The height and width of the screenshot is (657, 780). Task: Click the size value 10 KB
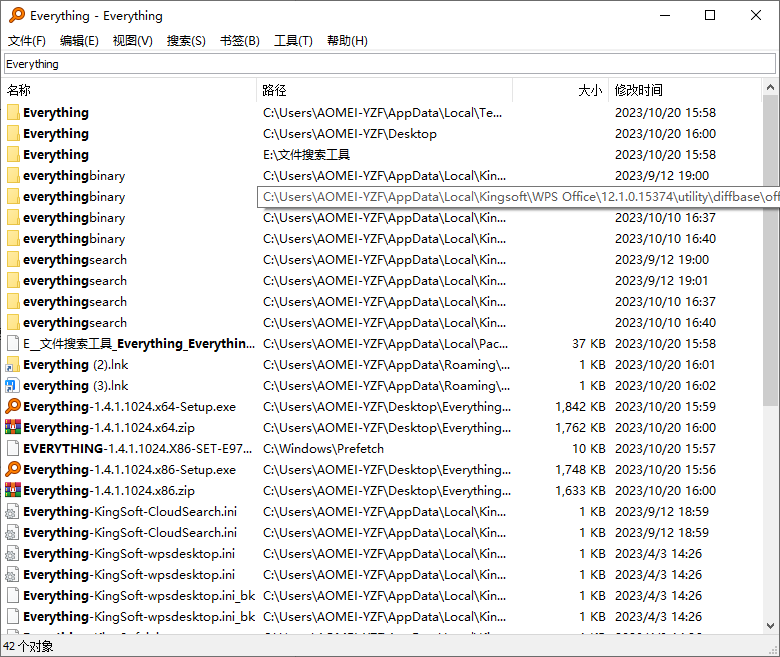(589, 449)
